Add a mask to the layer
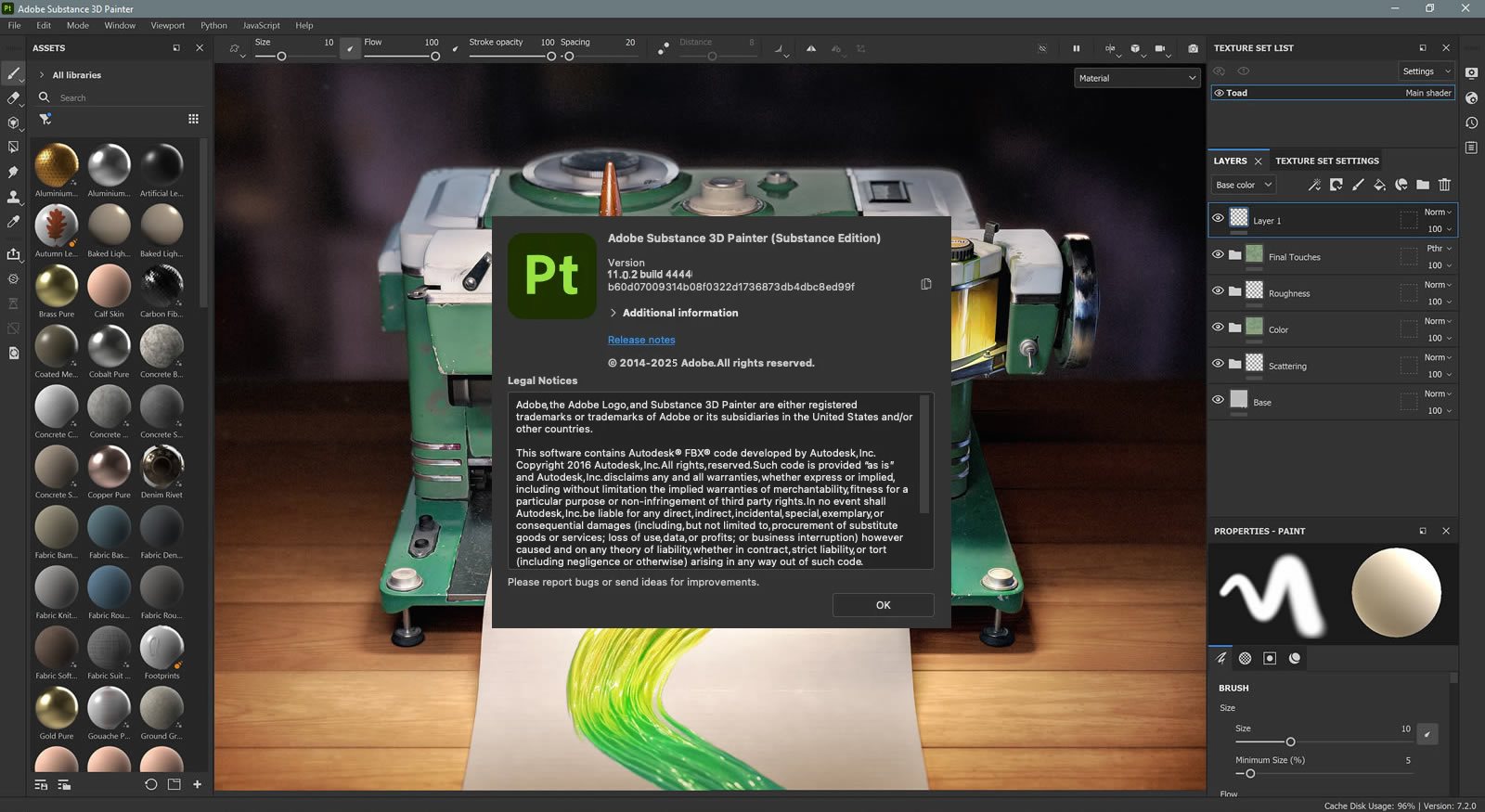The height and width of the screenshot is (812, 1485). pyautogui.click(x=1336, y=185)
